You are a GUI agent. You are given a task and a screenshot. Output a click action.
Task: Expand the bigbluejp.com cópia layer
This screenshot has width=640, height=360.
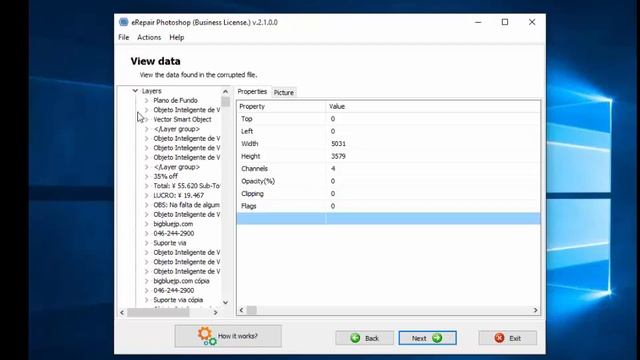pyautogui.click(x=147, y=281)
